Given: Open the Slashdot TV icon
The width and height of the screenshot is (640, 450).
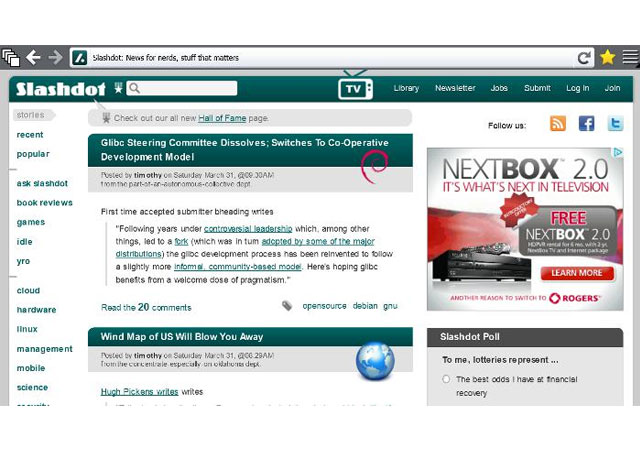Looking at the screenshot, I should 355,89.
